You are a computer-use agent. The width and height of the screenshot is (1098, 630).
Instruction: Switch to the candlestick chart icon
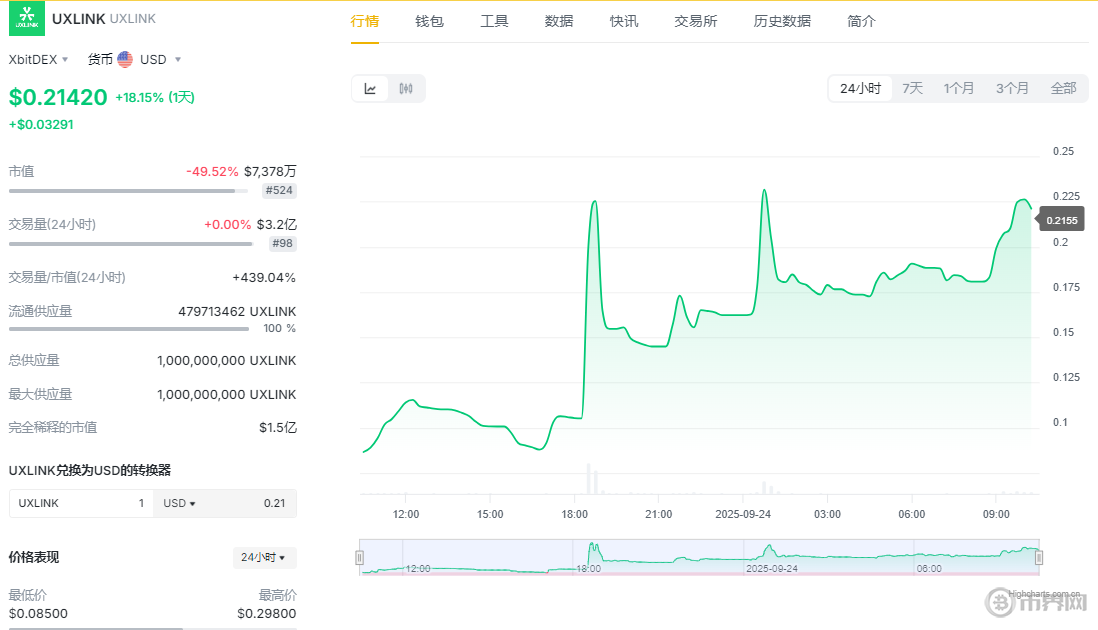click(x=406, y=89)
